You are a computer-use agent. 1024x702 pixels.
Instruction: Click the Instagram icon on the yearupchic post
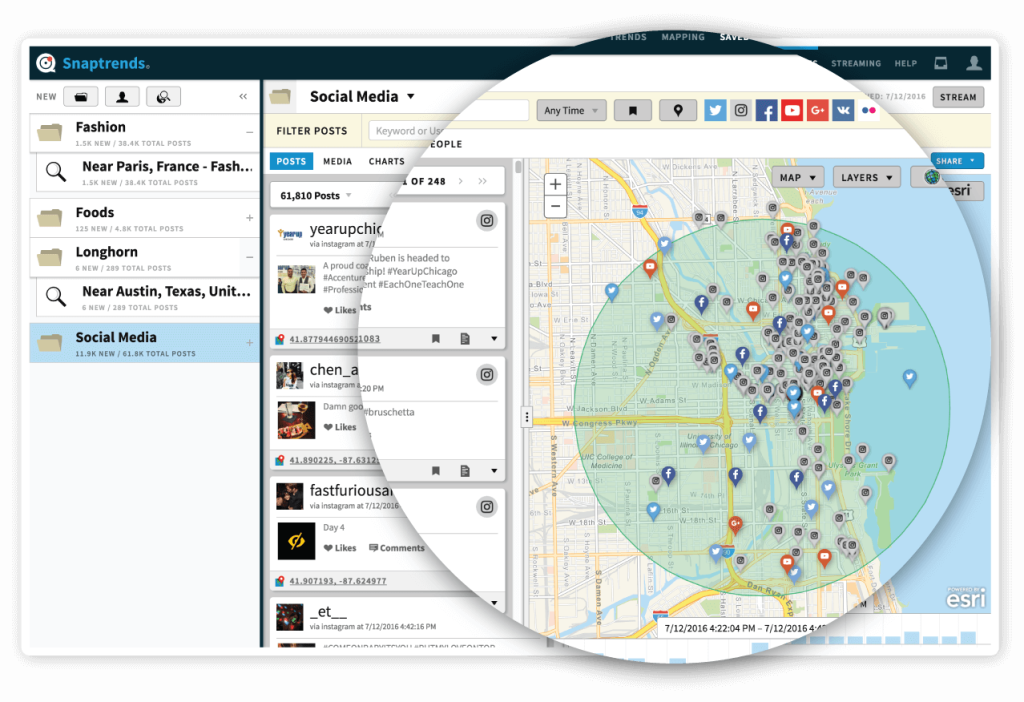[487, 221]
